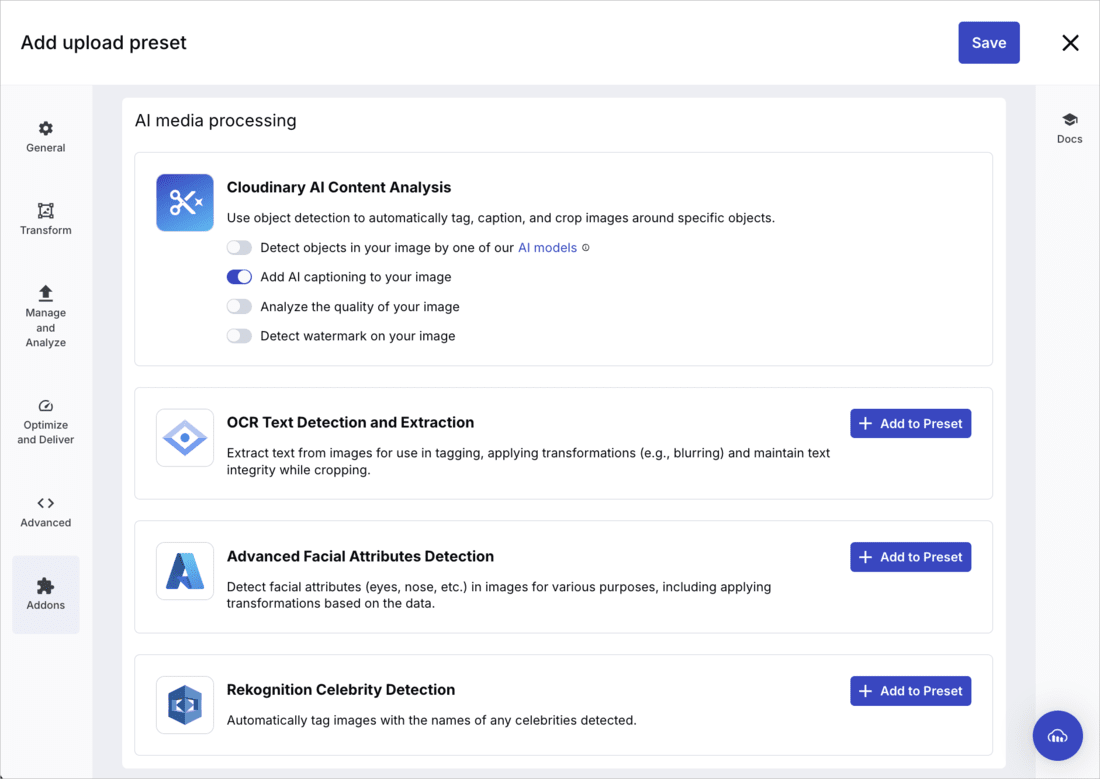Click the AI media processing heading
This screenshot has height=779, width=1100.
pos(216,121)
